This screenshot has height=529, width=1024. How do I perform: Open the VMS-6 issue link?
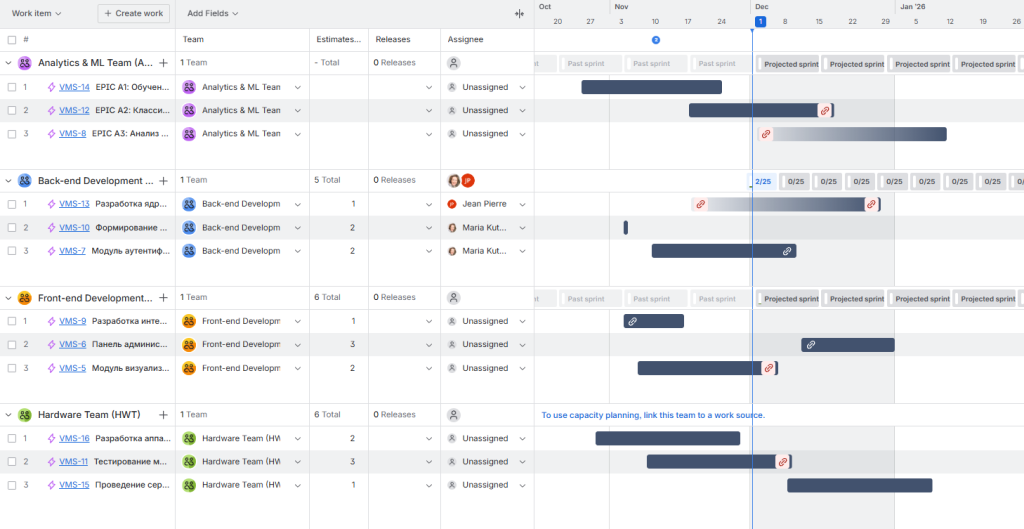coord(72,345)
